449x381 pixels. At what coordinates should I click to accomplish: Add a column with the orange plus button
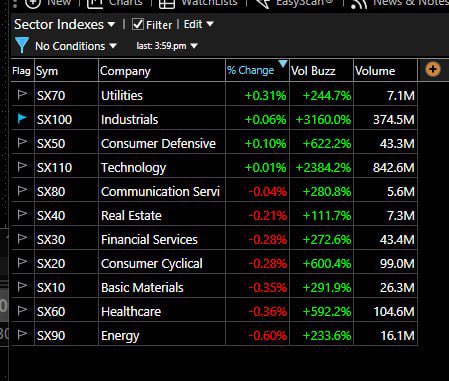[433, 69]
